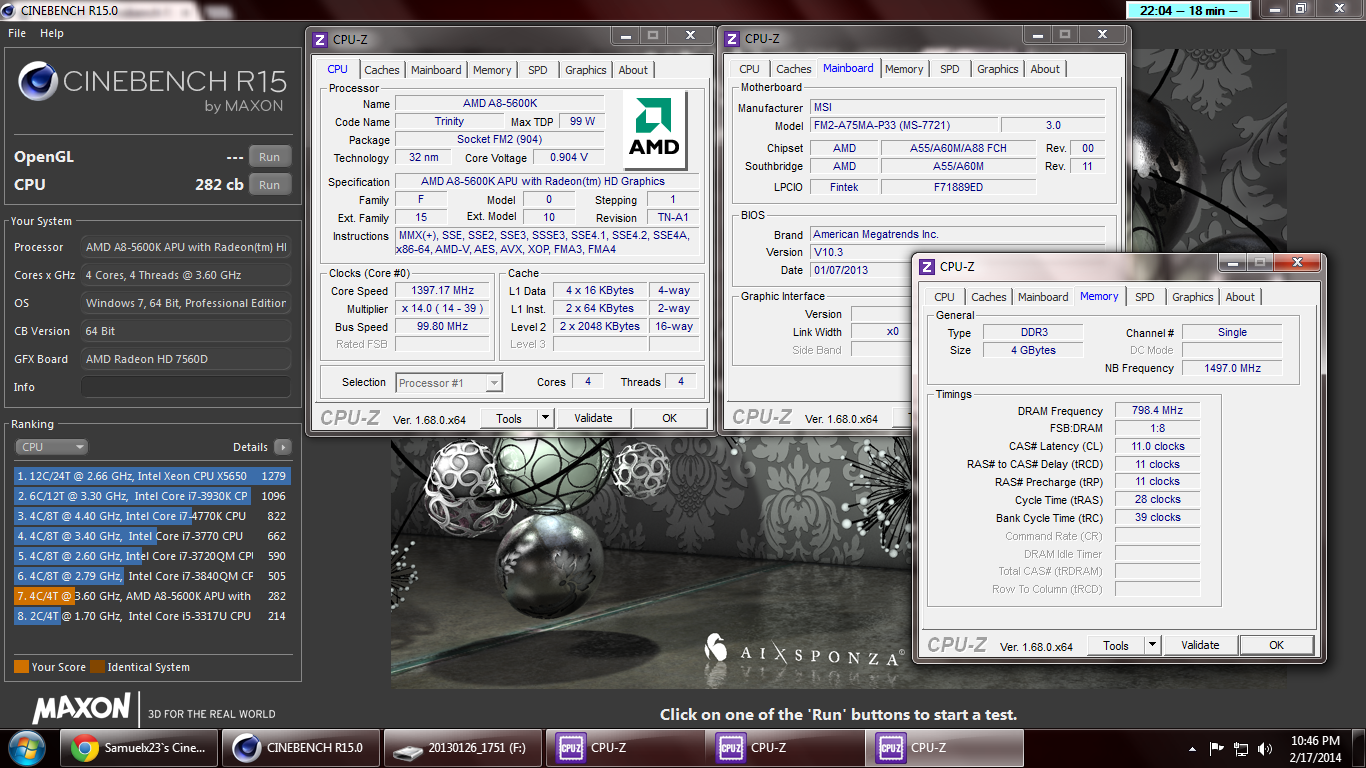Switch to About tab in CPU-Z CPU window
The image size is (1366, 768).
[633, 70]
